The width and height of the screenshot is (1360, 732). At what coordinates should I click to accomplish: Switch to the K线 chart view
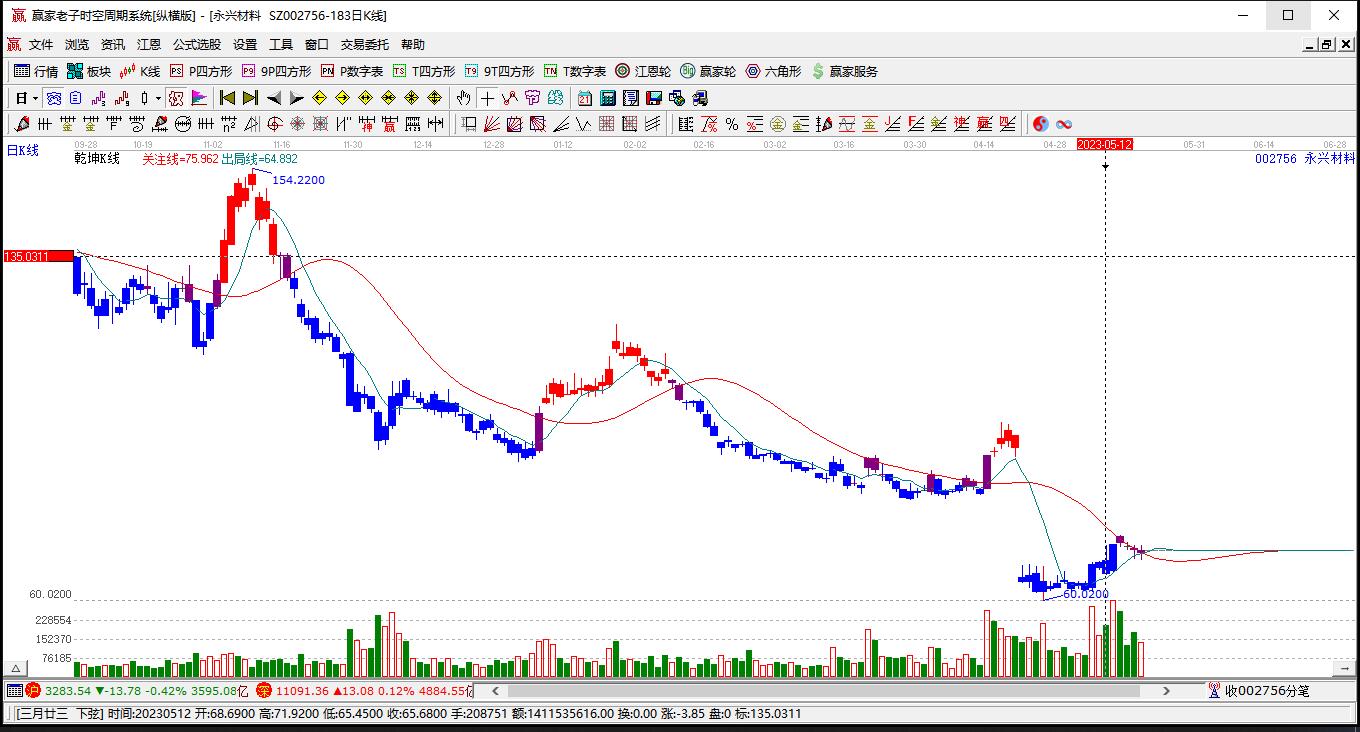140,71
